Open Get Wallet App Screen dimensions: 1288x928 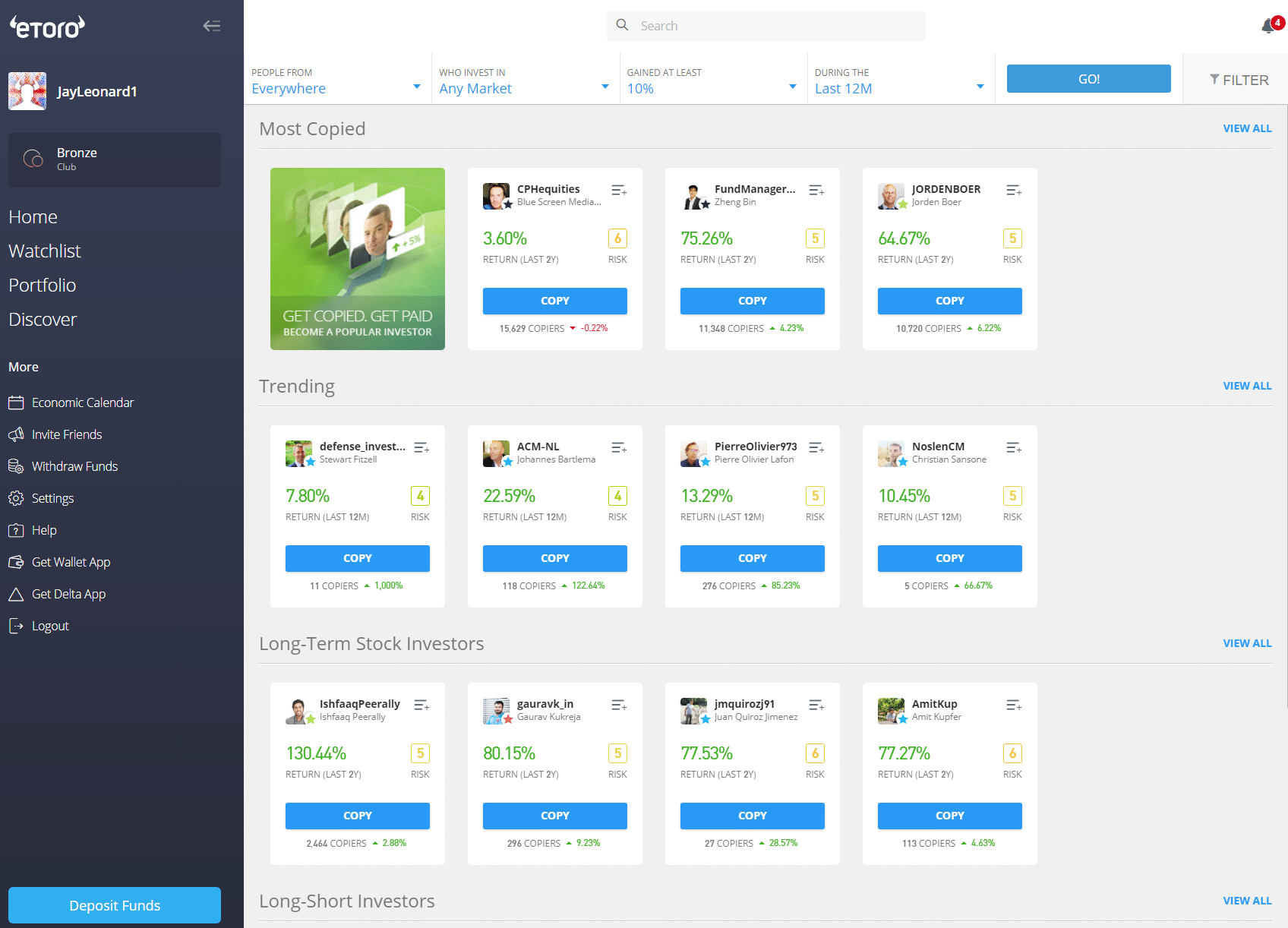59,562
